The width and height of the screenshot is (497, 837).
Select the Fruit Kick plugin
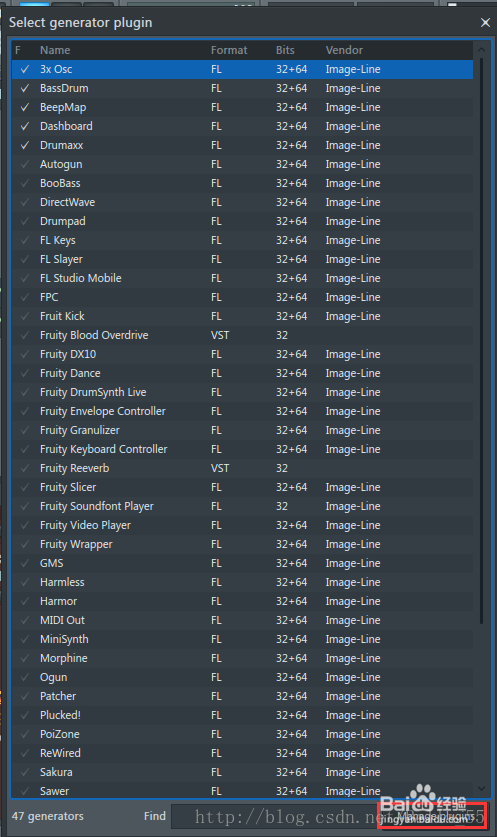pyautogui.click(x=242, y=316)
